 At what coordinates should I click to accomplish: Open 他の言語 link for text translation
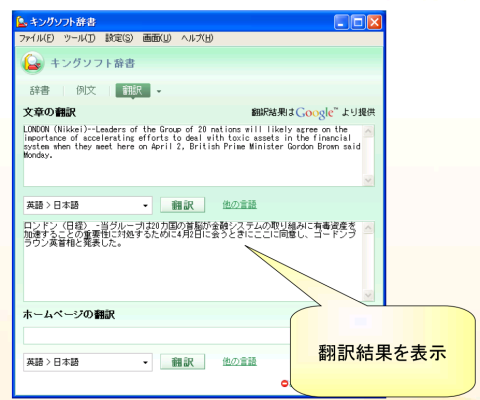pos(239,204)
